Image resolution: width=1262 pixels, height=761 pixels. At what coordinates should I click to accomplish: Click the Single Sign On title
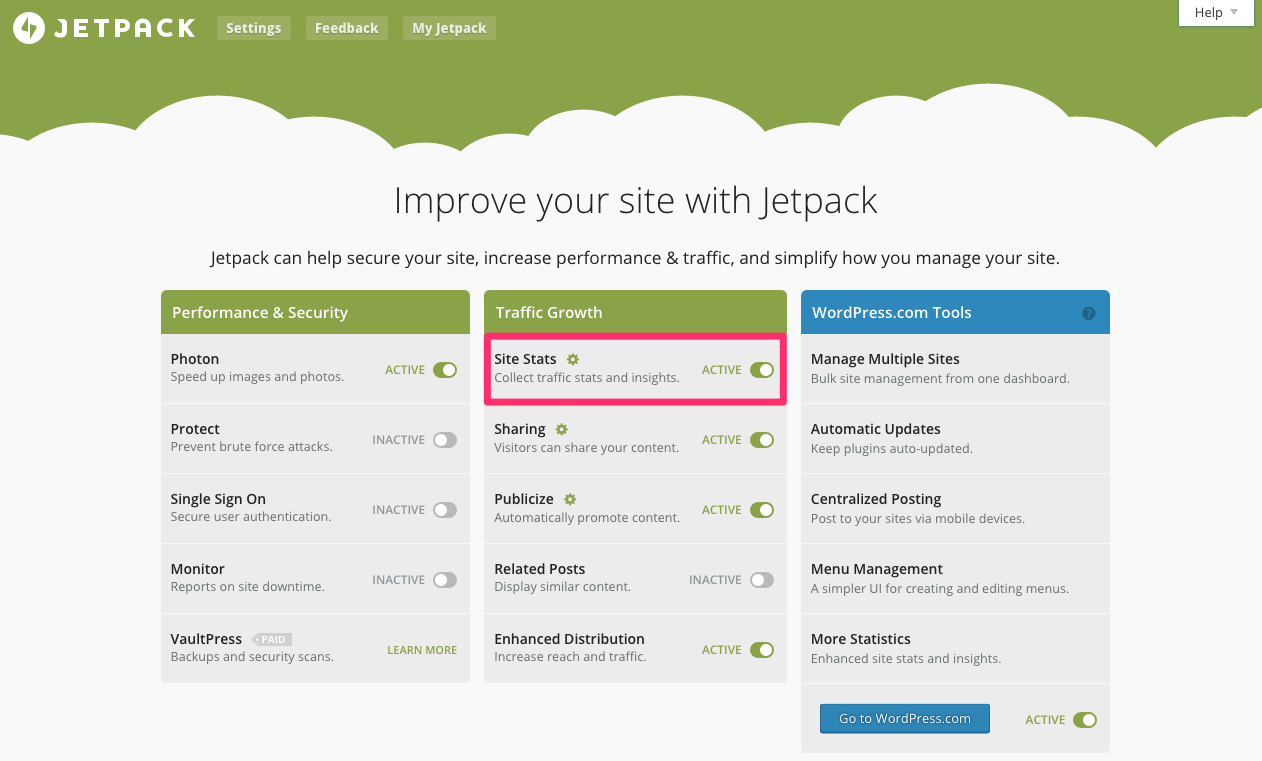pyautogui.click(x=218, y=499)
